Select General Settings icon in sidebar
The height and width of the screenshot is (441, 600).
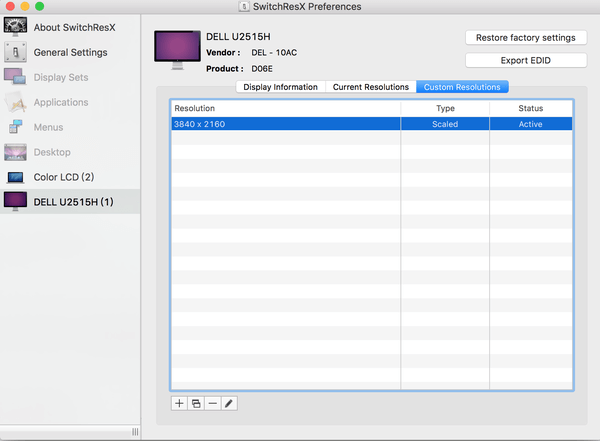pos(15,52)
